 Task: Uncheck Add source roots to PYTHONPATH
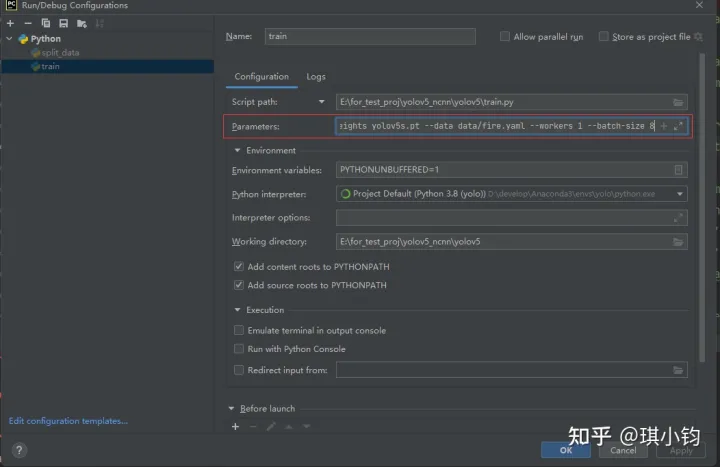coord(239,285)
